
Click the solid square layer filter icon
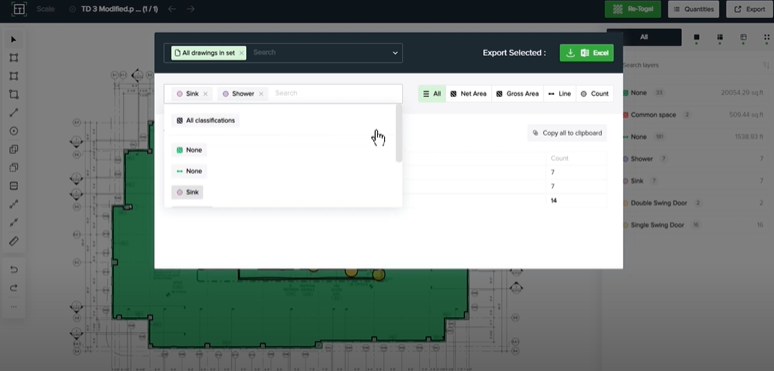pos(697,37)
